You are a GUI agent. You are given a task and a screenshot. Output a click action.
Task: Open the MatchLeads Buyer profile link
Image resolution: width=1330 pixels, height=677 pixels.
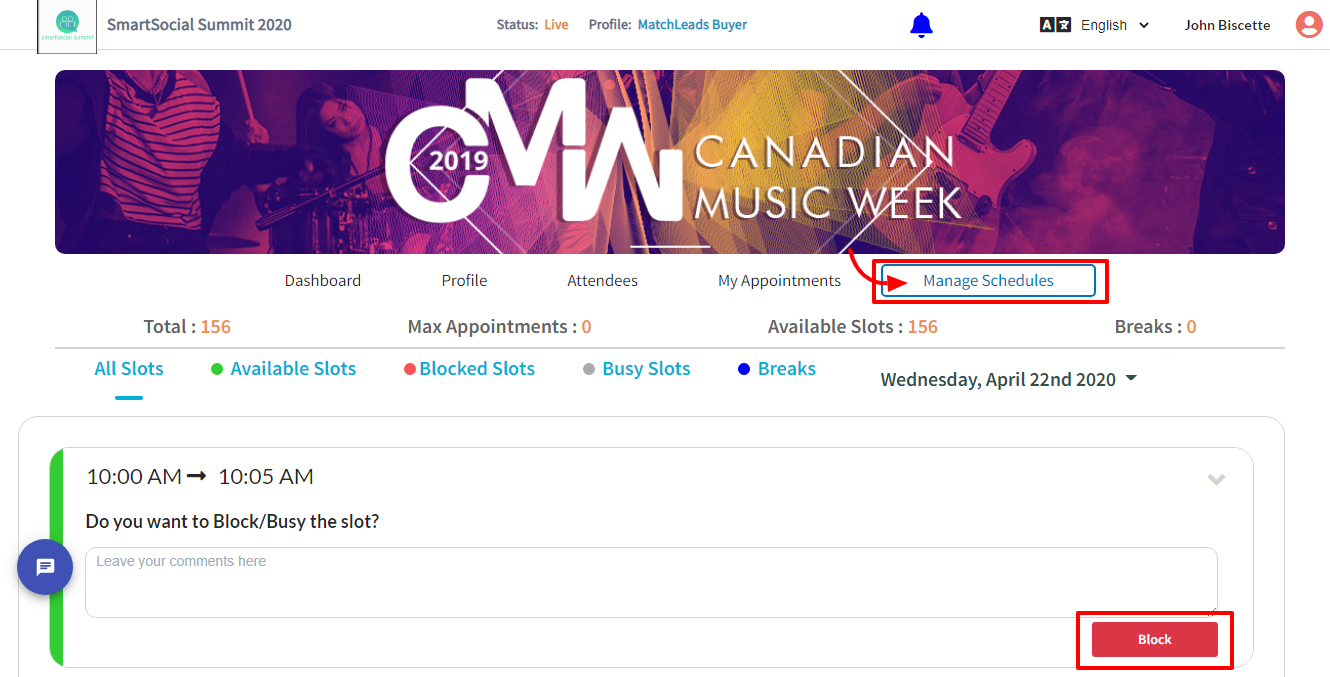pyautogui.click(x=693, y=25)
